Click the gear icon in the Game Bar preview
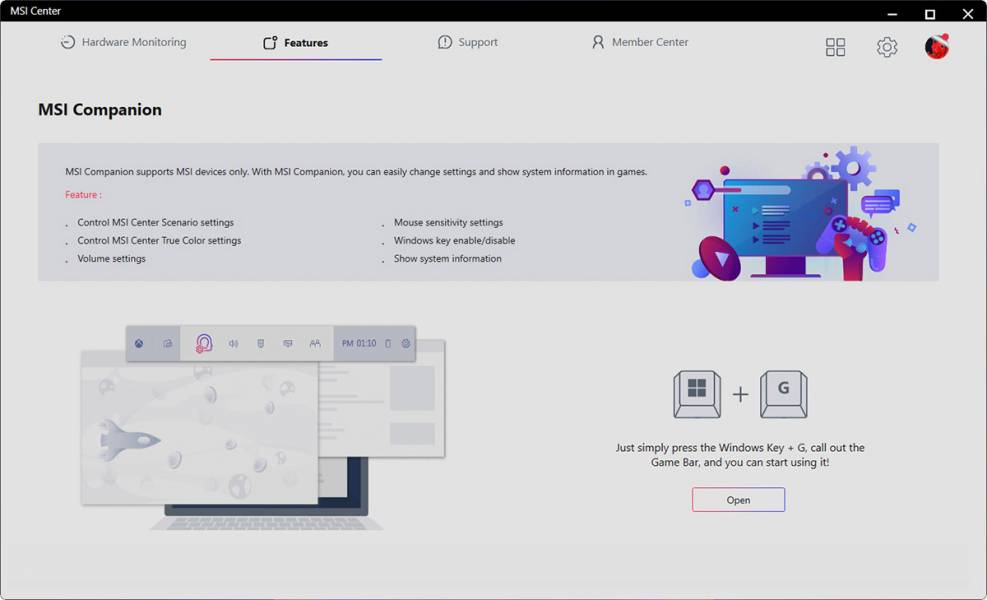The width and height of the screenshot is (987, 600). click(406, 343)
